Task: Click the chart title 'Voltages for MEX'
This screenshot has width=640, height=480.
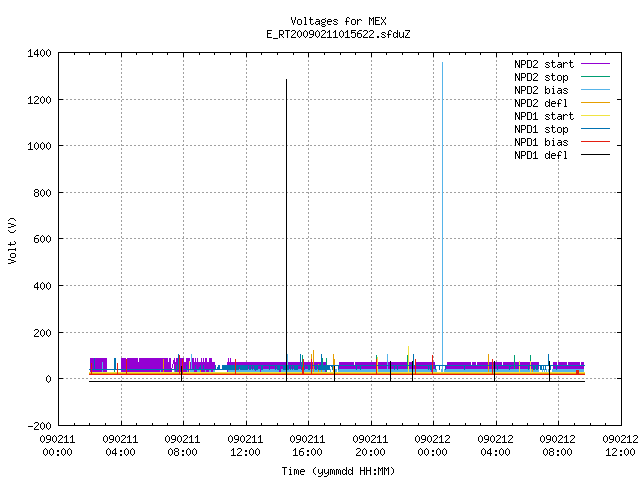Action: pyautogui.click(x=338, y=21)
